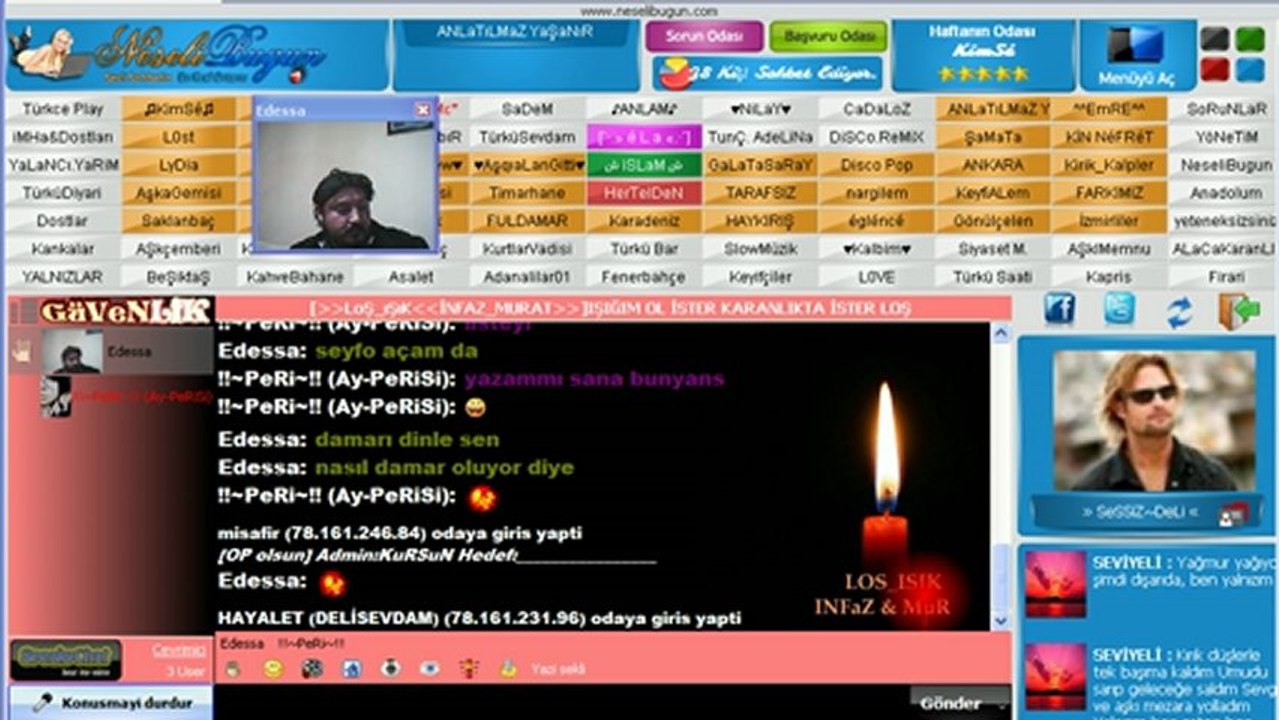The width and height of the screenshot is (1279, 720).
Task: Click the icon next to SeSSiZ~DeLi name
Action: click(x=1233, y=513)
